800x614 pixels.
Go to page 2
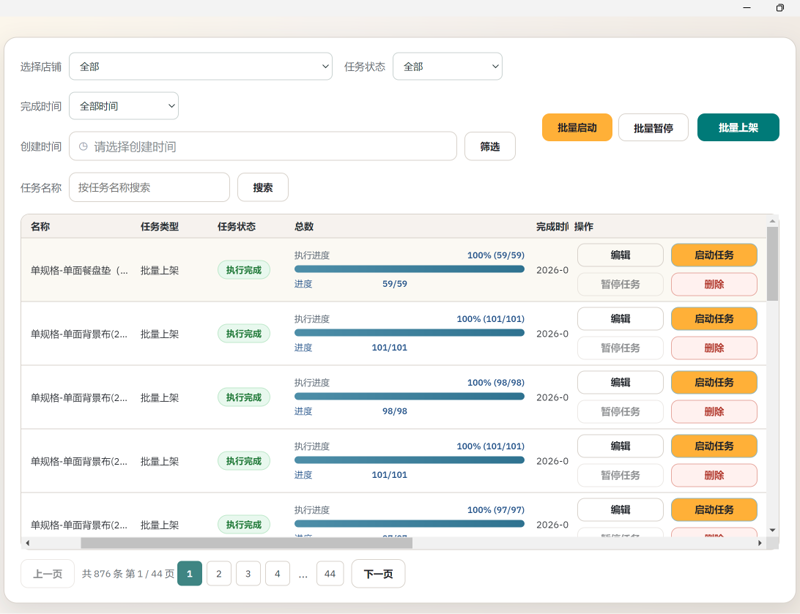pos(219,574)
